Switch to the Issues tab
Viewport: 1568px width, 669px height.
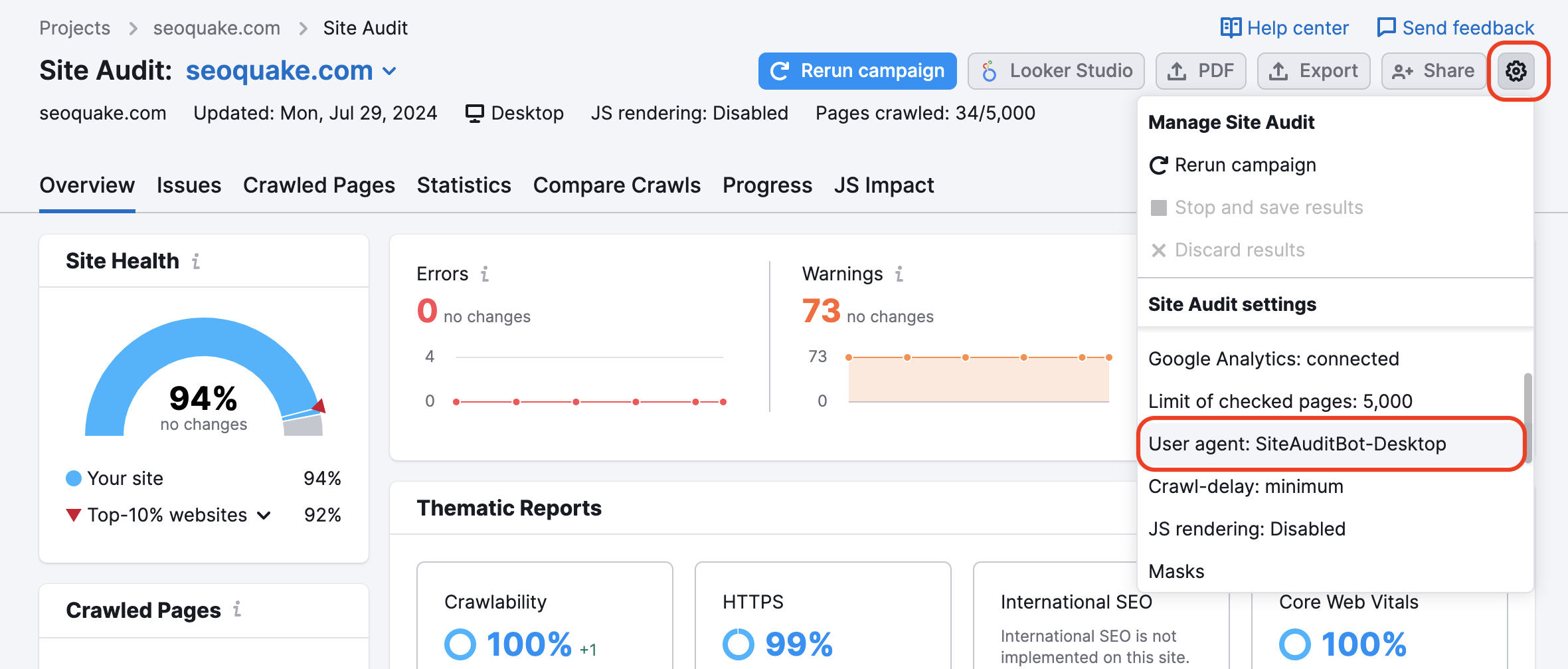point(189,185)
